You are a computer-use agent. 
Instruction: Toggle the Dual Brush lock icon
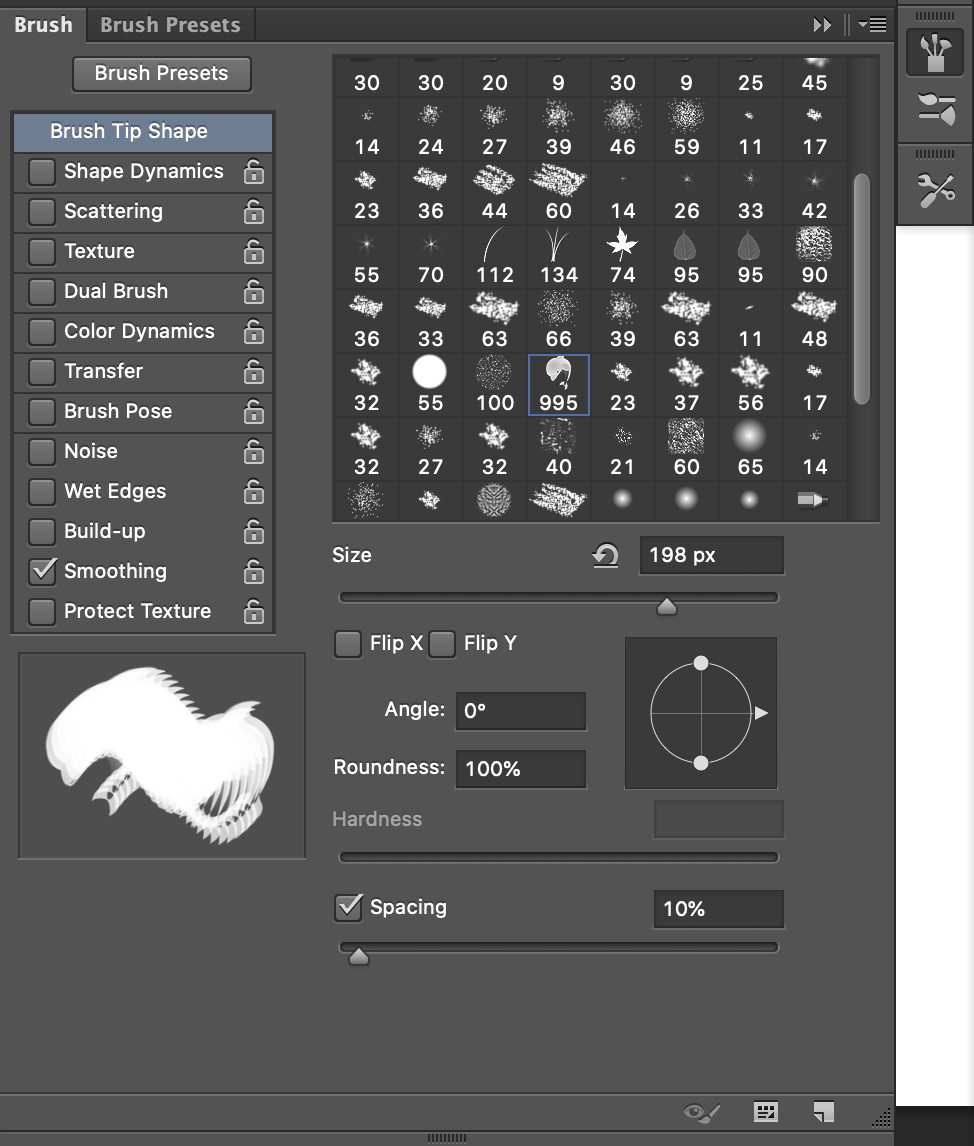pyautogui.click(x=254, y=292)
